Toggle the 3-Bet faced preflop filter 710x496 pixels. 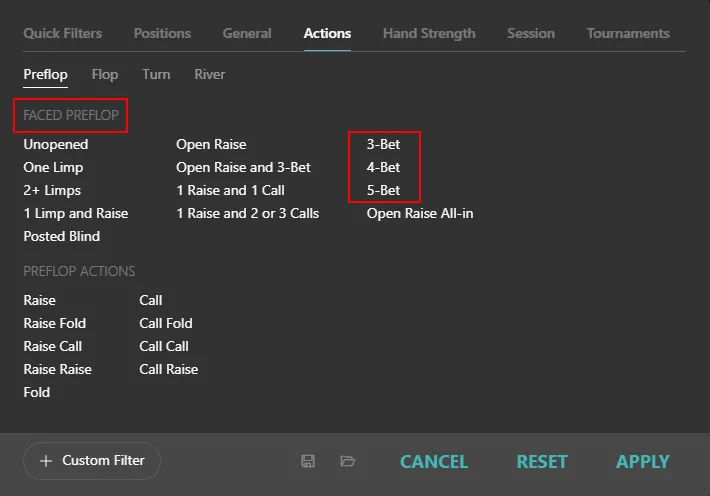(x=383, y=144)
